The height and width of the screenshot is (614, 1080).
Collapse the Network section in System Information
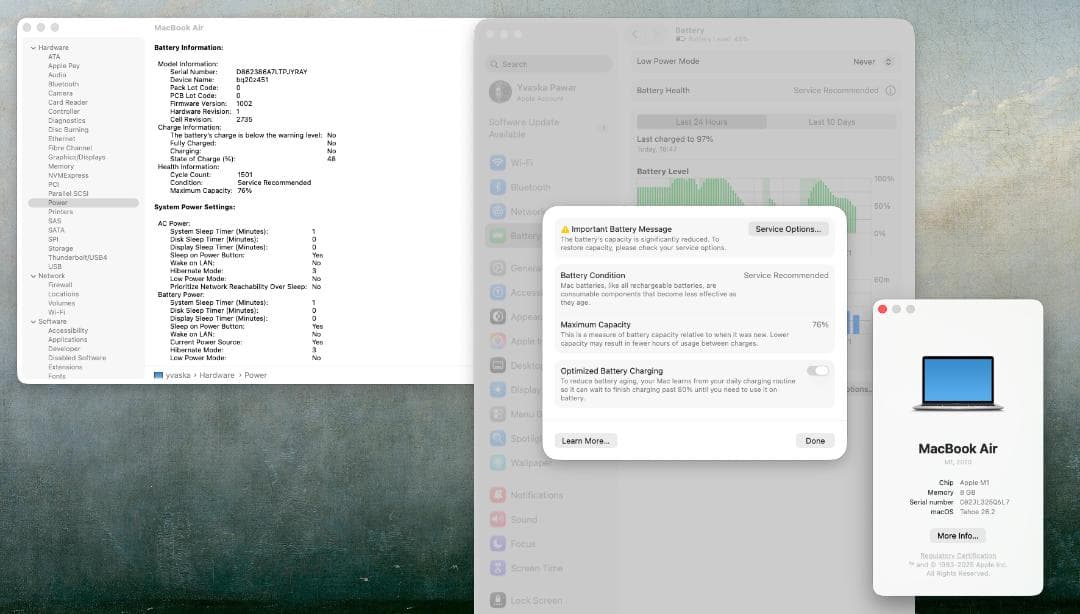33,276
